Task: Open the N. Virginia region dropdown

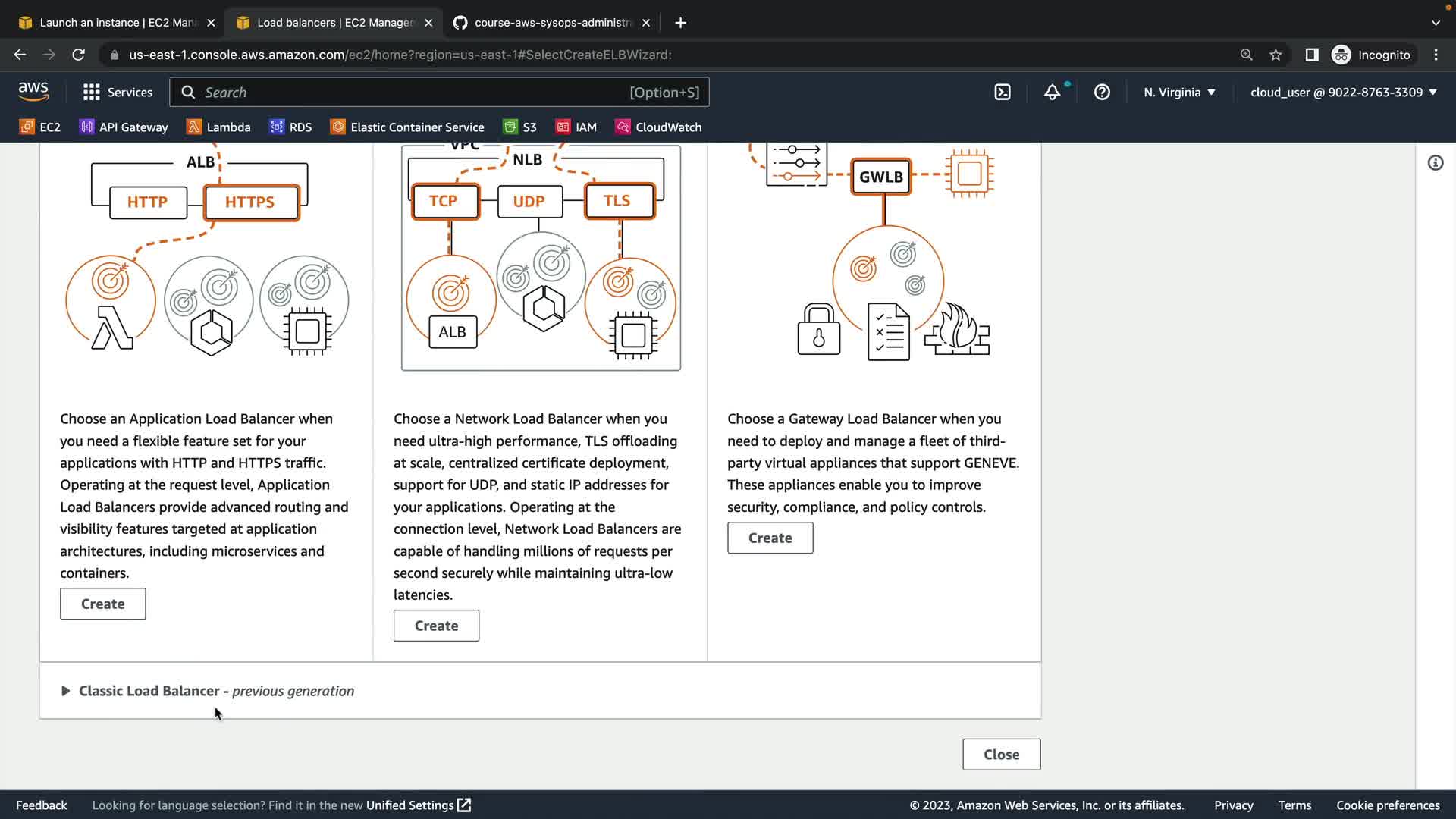Action: click(x=1179, y=93)
